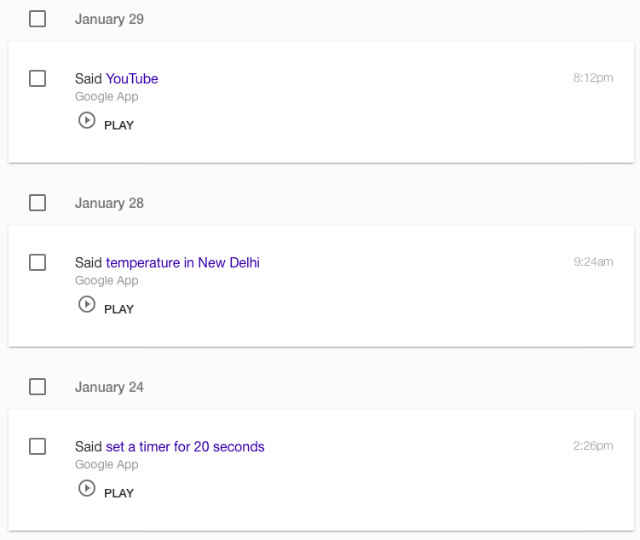Click the play circle icon for New Delhi temperature recording
The width and height of the screenshot is (640, 540).
pos(87,304)
